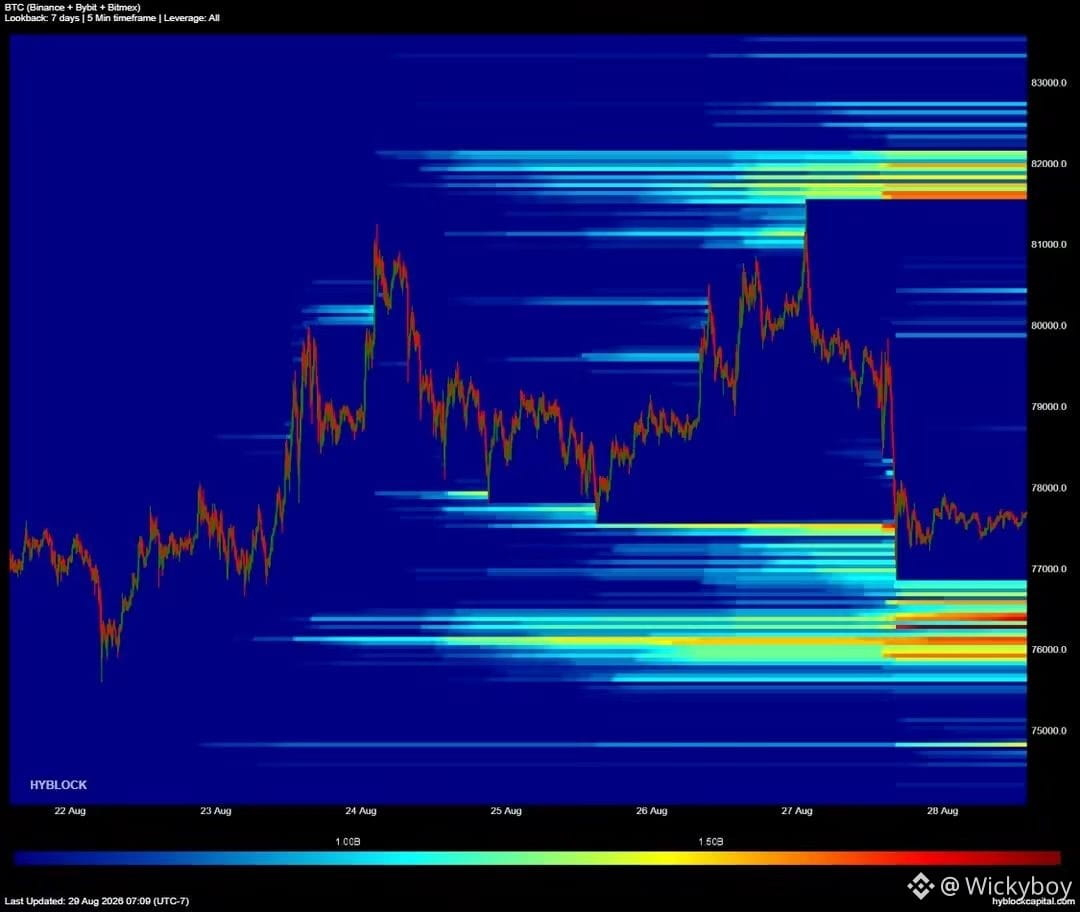This screenshot has width=1080, height=912.
Task: Select the 22 Aug date label
Action: coord(70,811)
